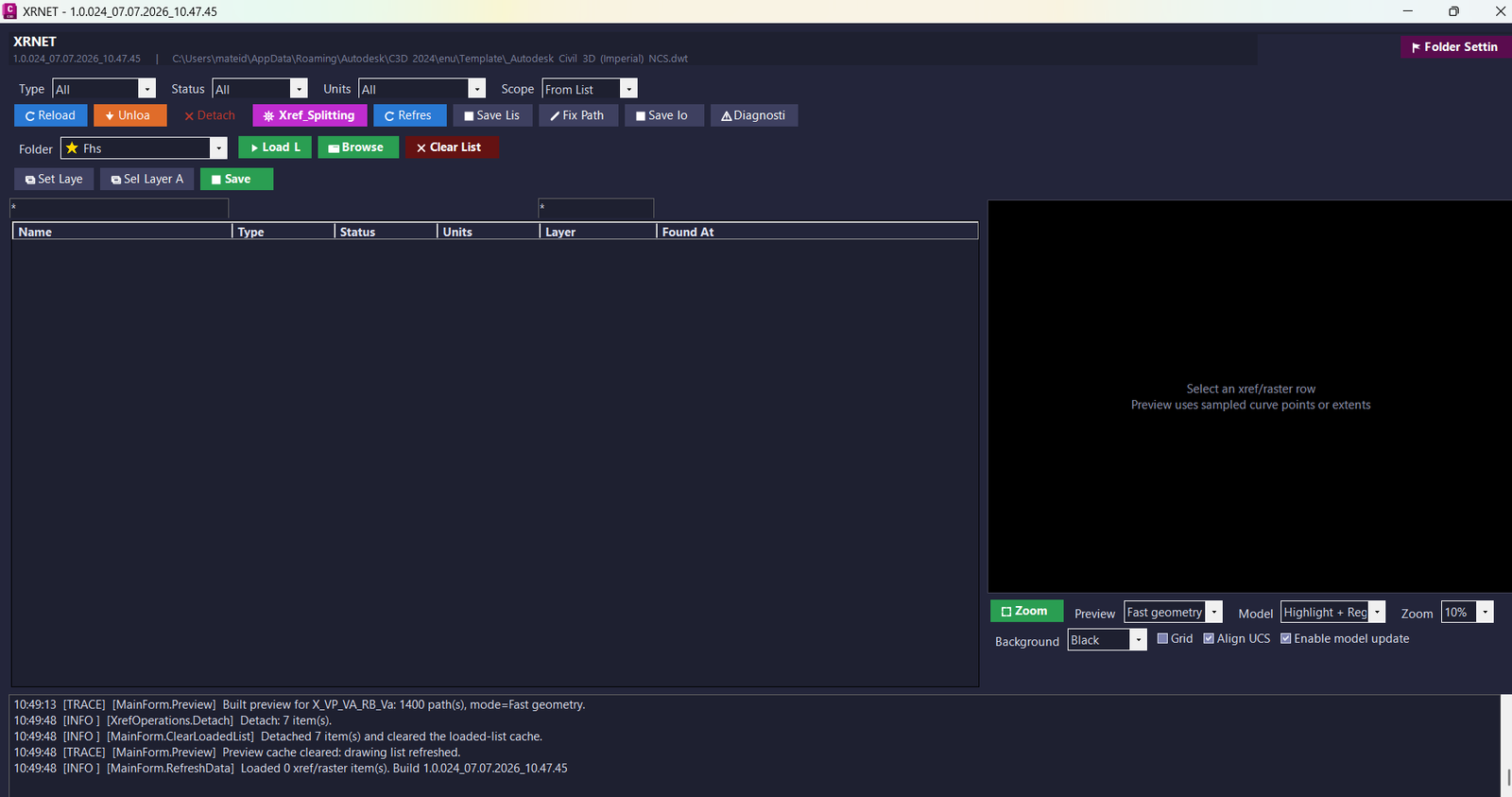Click log line 'Loaded 0 xref/raster item(s)'

click(291, 769)
